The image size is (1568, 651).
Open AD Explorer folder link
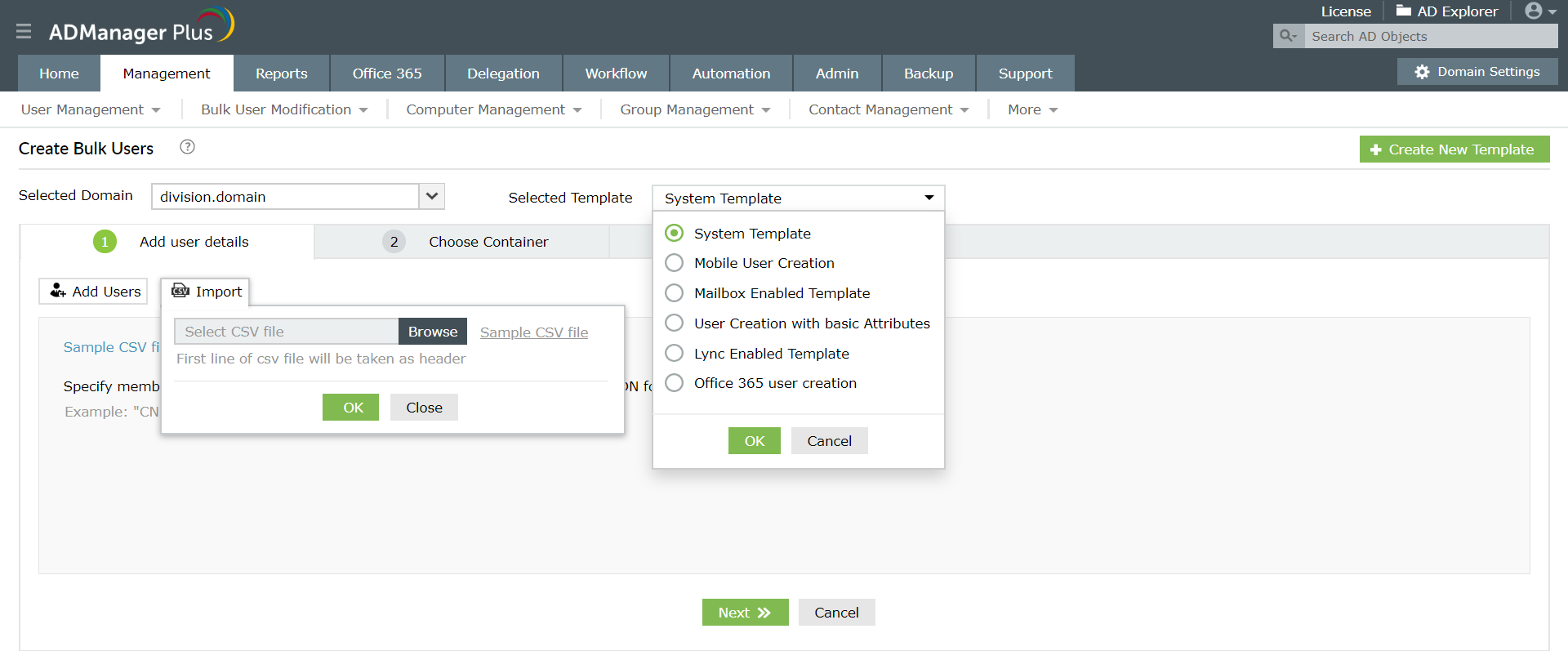[1447, 11]
